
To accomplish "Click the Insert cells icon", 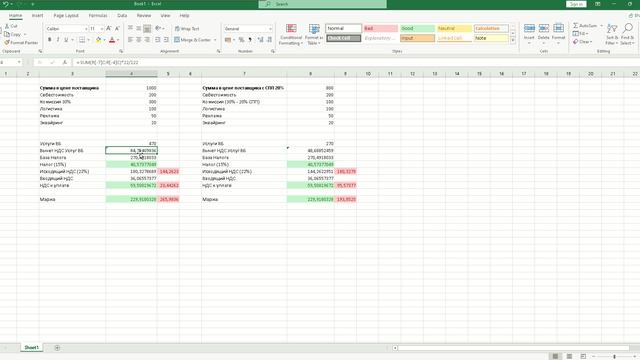I will [529, 28].
